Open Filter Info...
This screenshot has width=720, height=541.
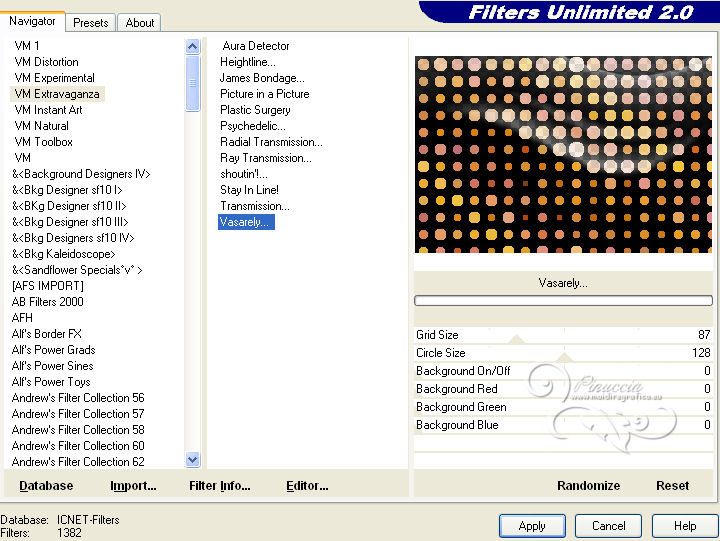[x=219, y=486]
